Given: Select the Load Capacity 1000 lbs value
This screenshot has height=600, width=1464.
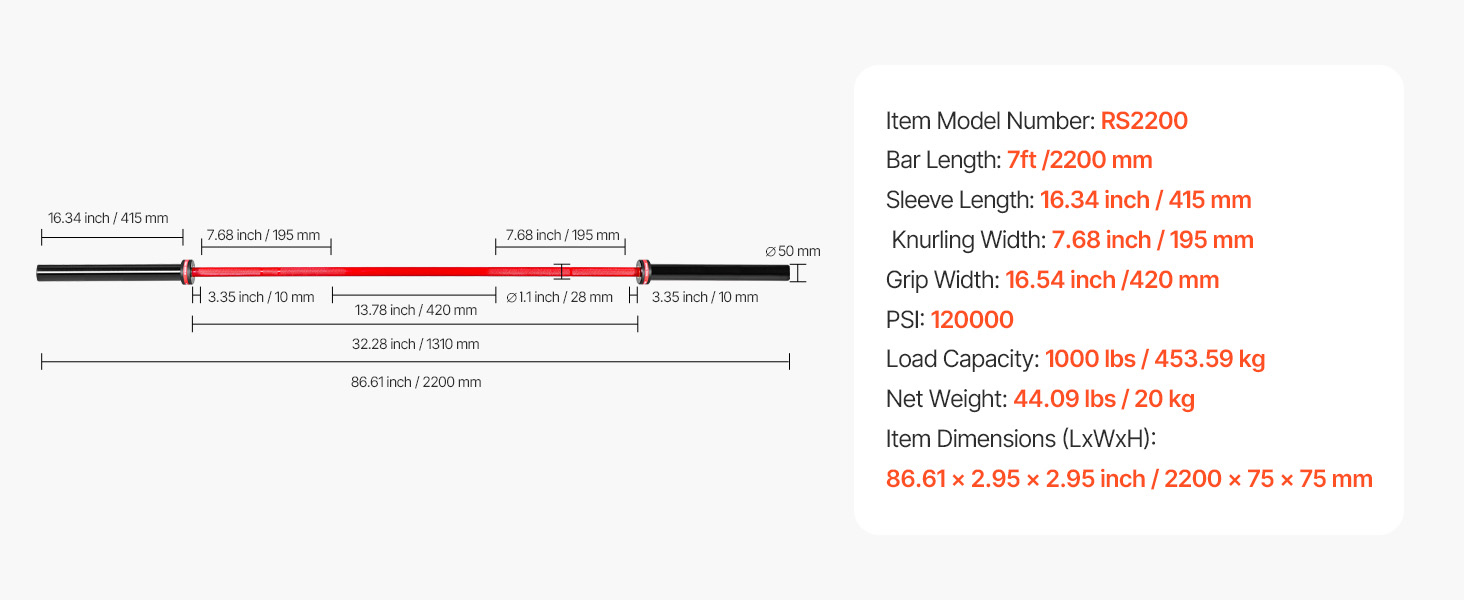Looking at the screenshot, I should (1155, 359).
